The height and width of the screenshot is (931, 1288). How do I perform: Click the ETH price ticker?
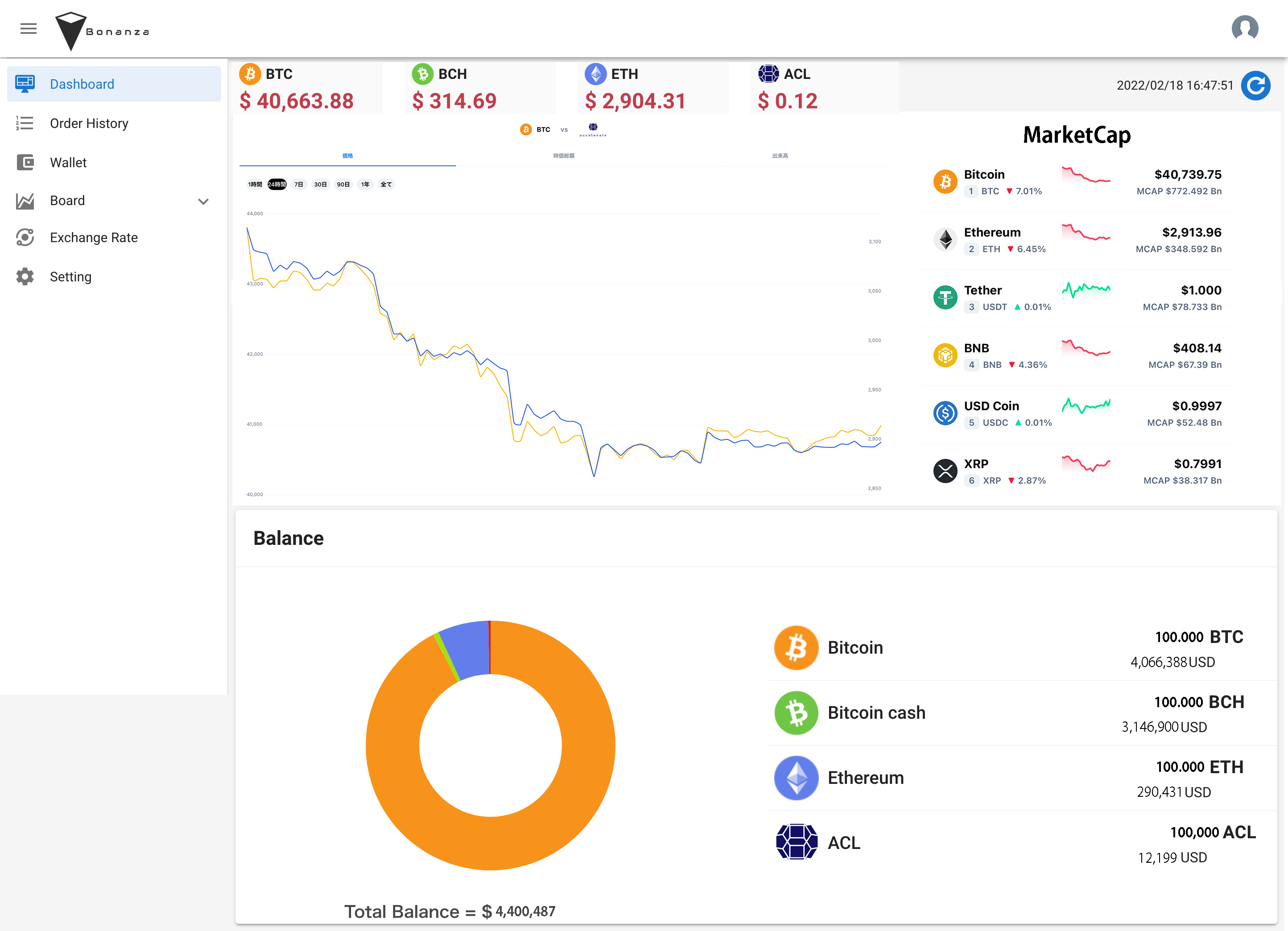[635, 89]
